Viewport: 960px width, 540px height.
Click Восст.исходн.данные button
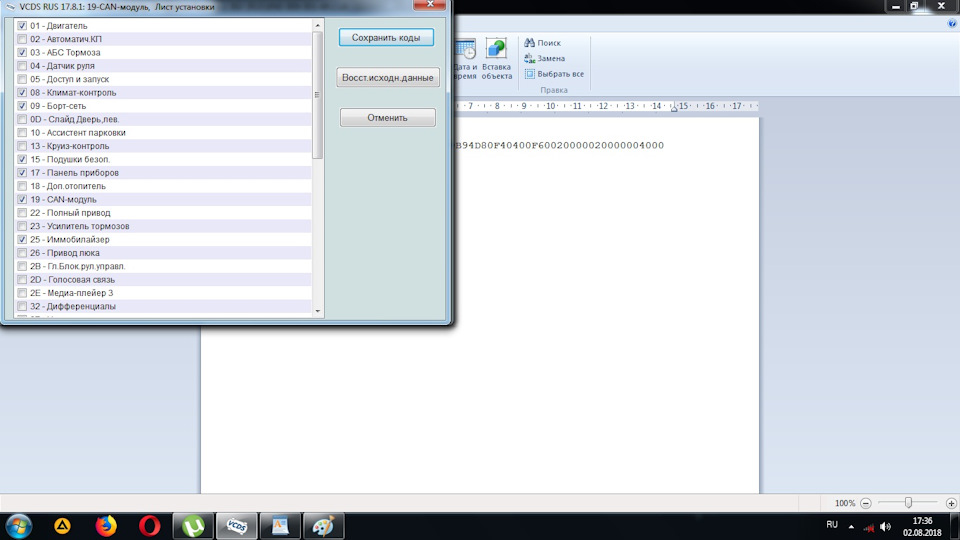coord(388,78)
